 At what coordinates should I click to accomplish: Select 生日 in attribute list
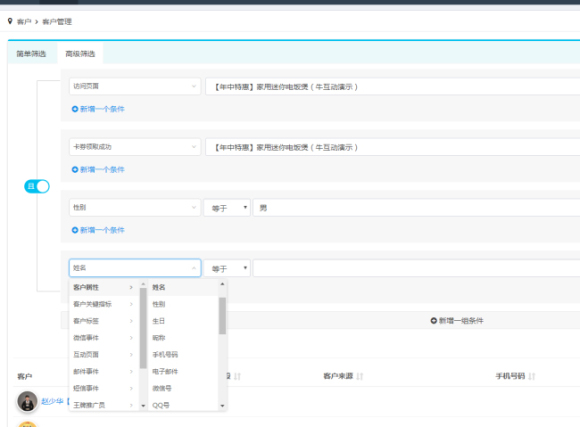click(159, 321)
